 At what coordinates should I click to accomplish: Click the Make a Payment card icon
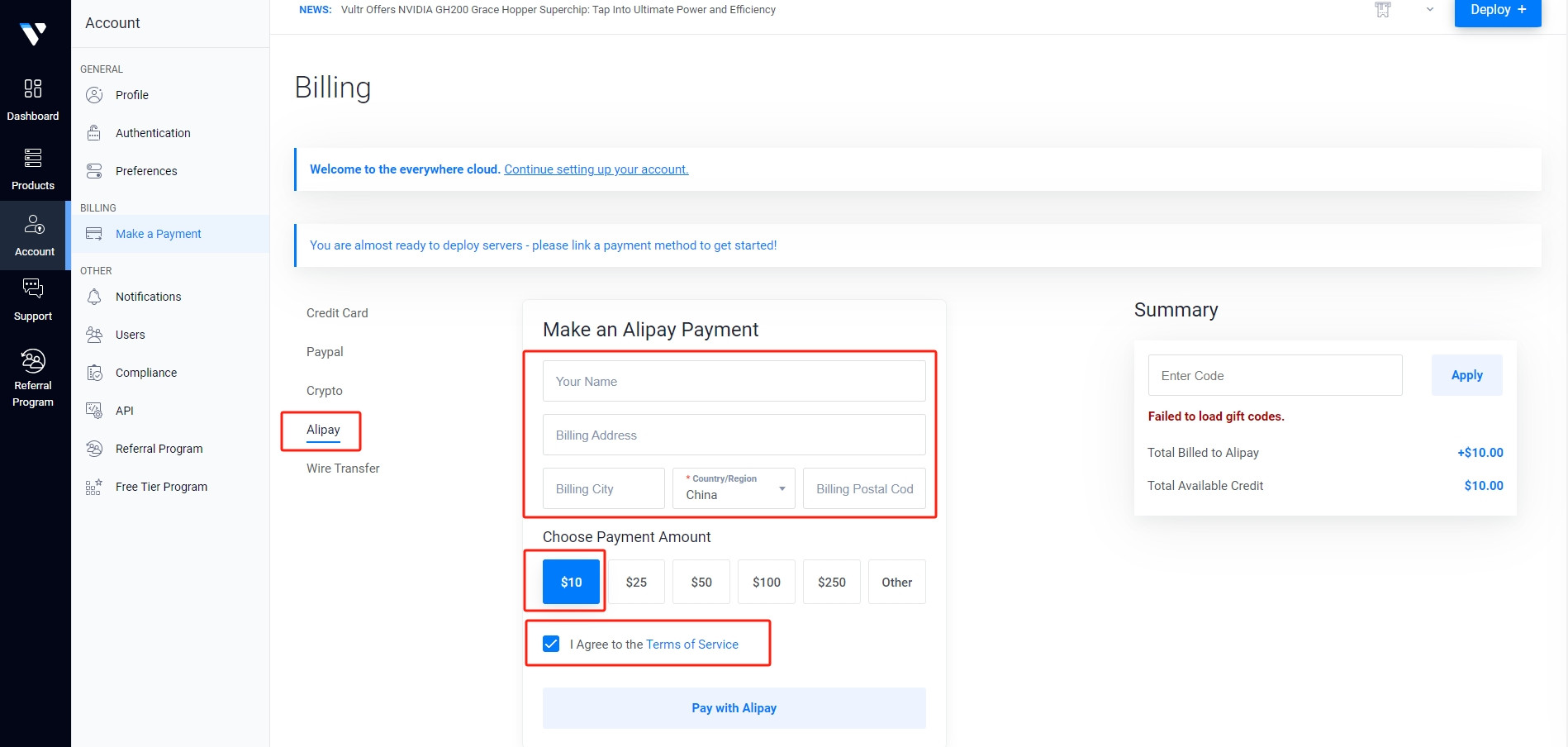click(x=94, y=234)
